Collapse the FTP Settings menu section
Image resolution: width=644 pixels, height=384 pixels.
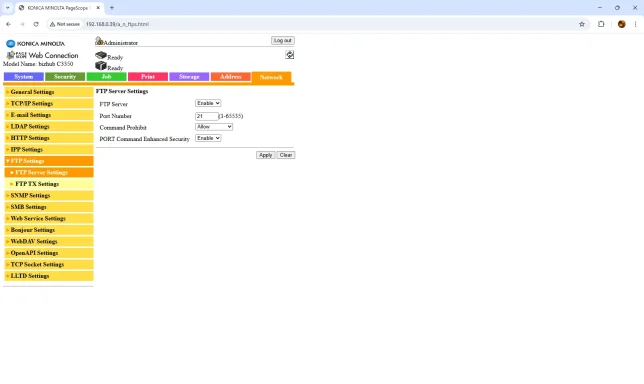click(49, 161)
